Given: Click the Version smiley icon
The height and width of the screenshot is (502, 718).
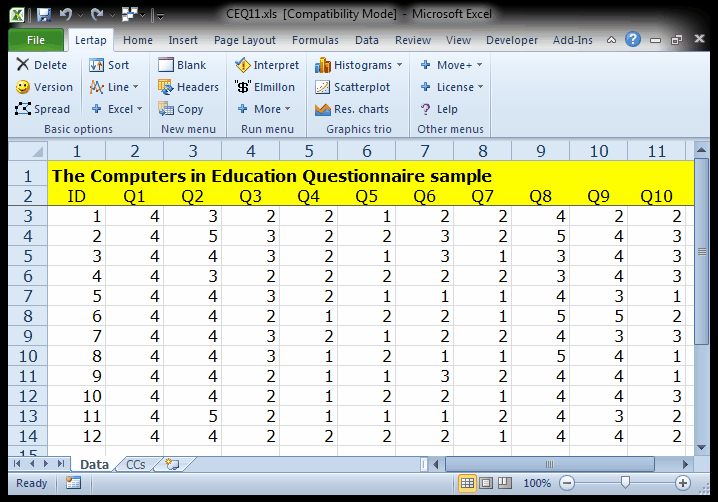Looking at the screenshot, I should (x=23, y=87).
